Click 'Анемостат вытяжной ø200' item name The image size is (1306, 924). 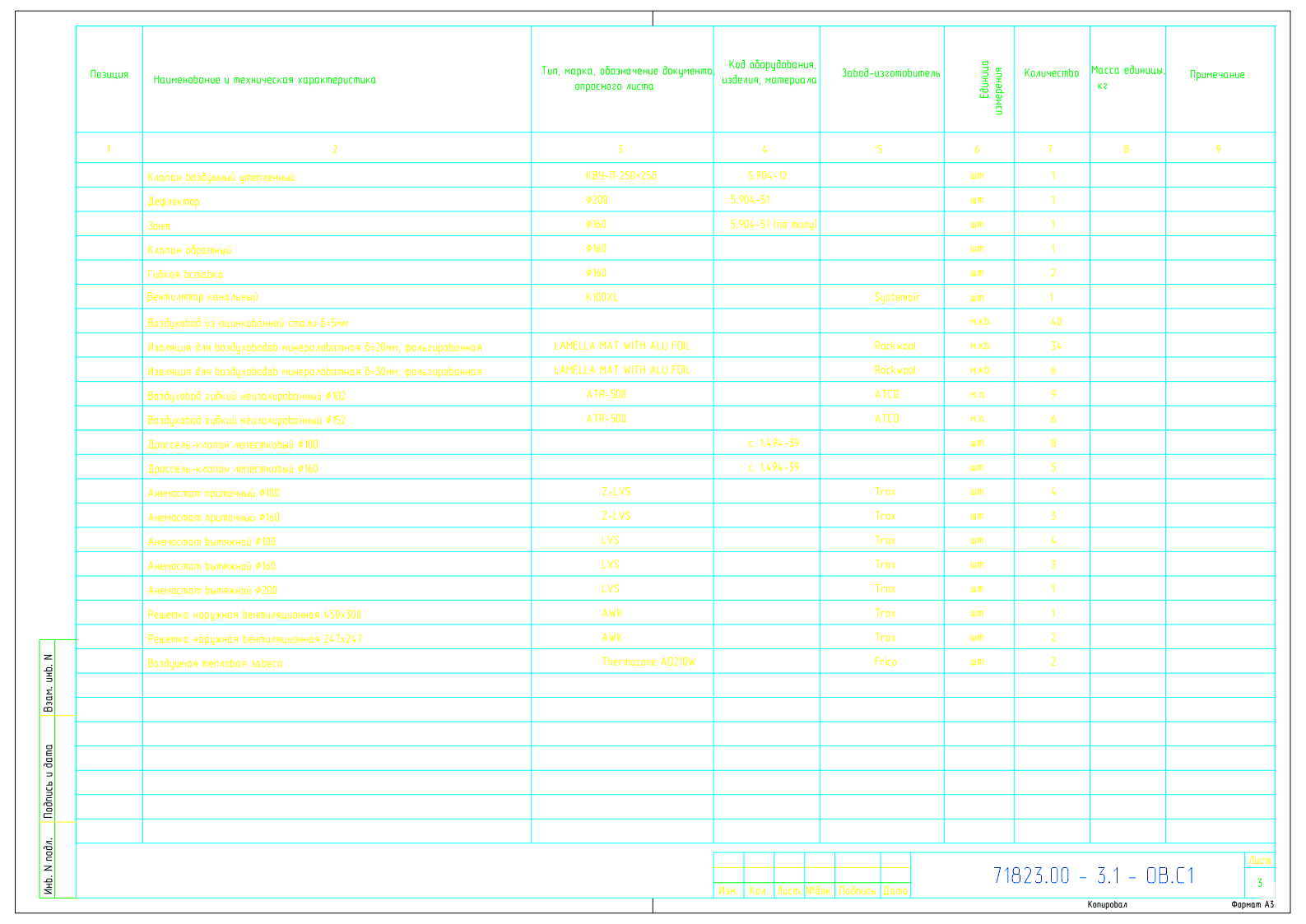tap(212, 590)
